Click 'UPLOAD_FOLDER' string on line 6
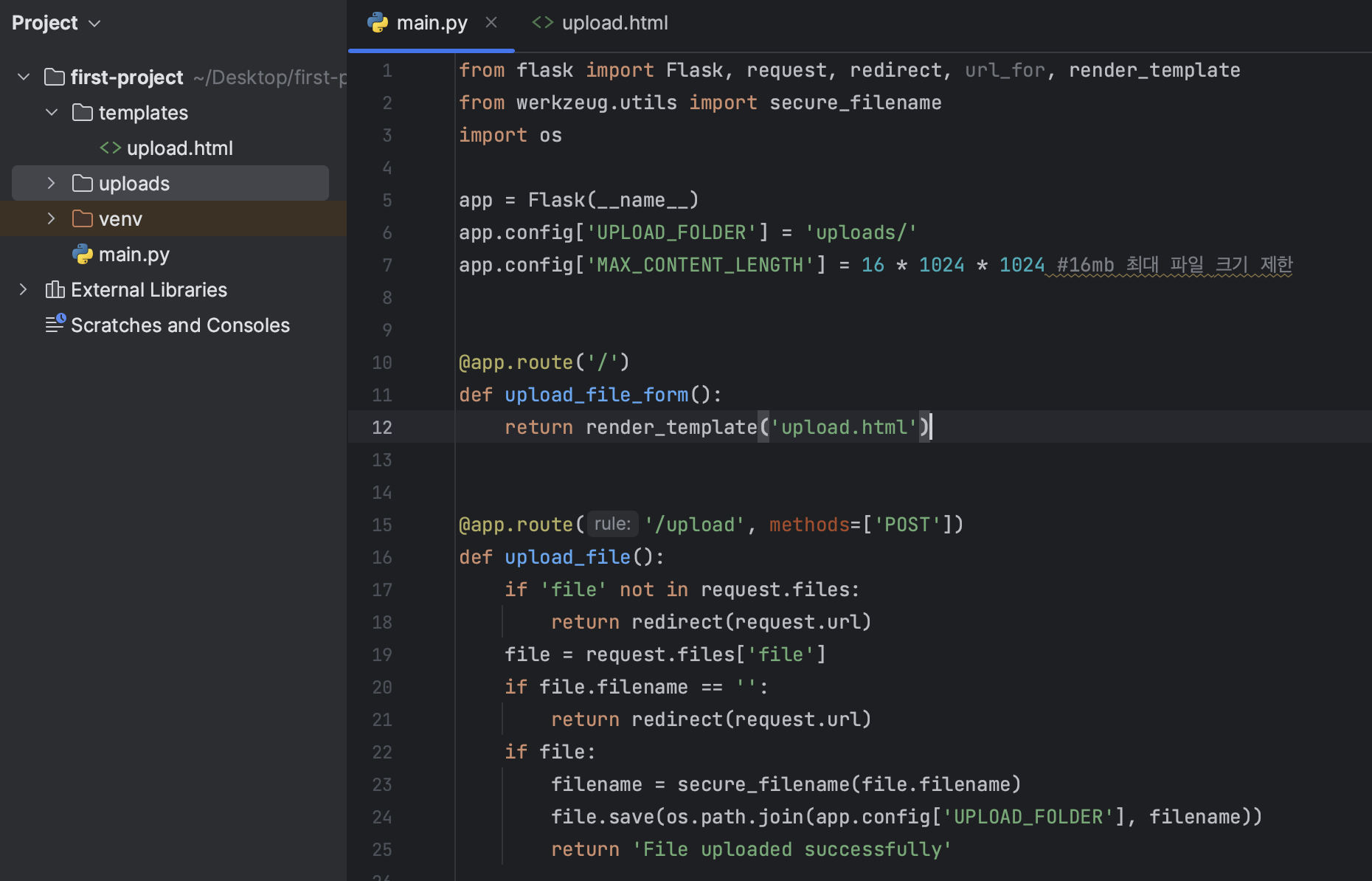Image resolution: width=1372 pixels, height=881 pixels. [676, 232]
